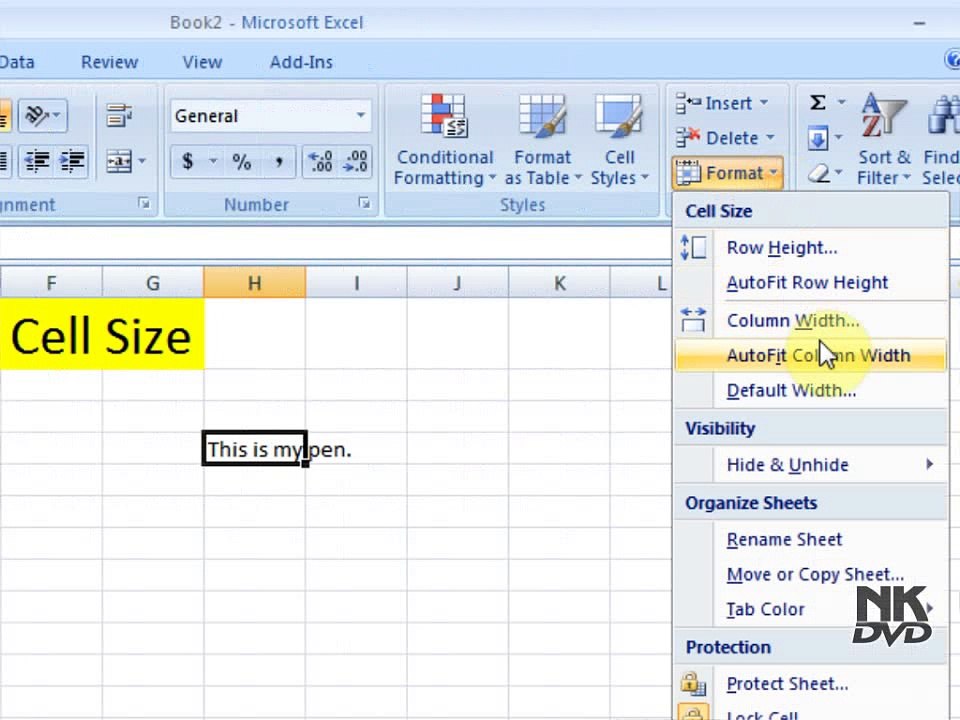
Task: Click the Protect Sheet lock icon
Action: (693, 683)
